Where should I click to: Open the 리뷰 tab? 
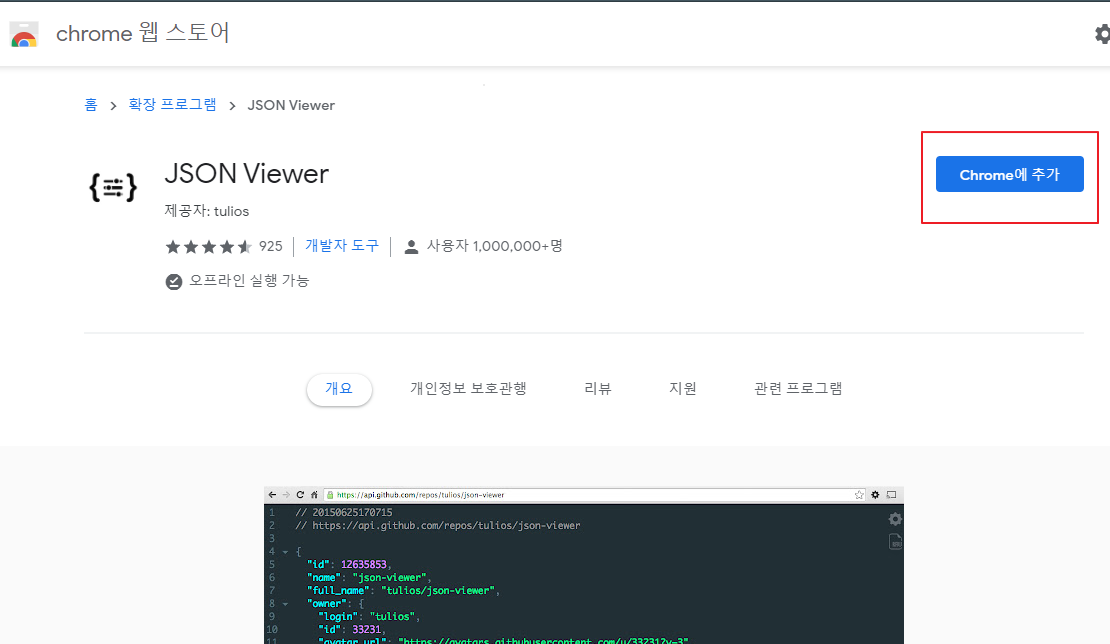coord(597,389)
